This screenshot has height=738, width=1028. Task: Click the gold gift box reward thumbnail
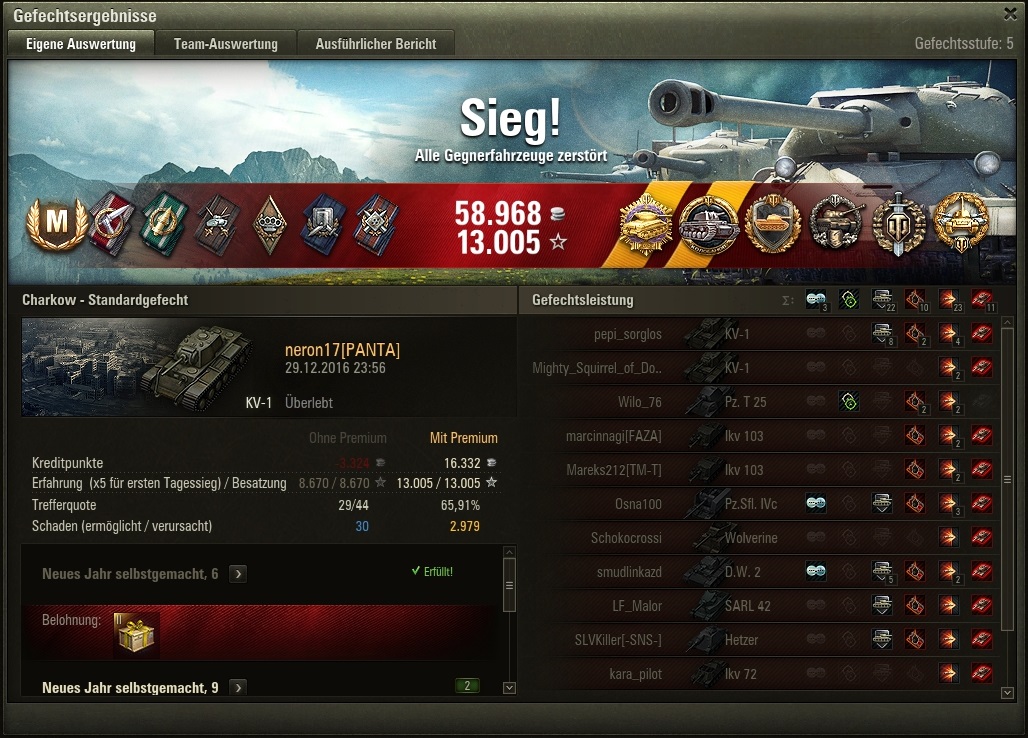[x=136, y=634]
